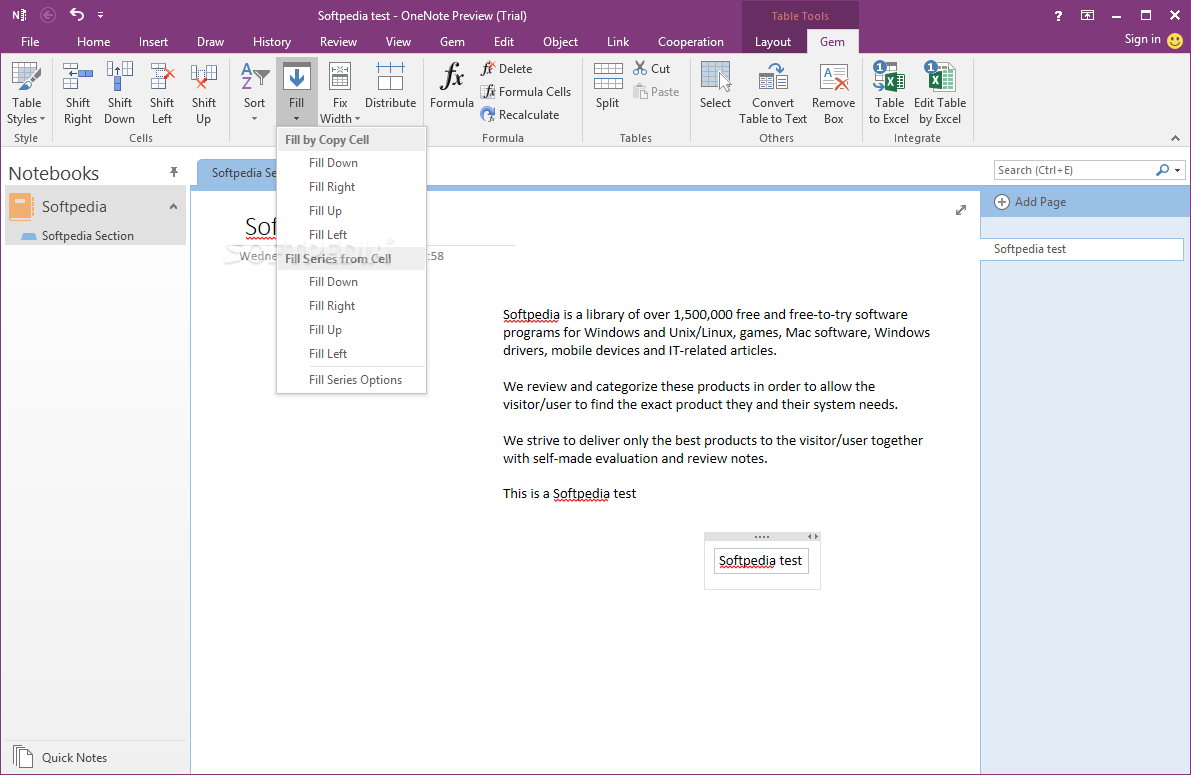Choose Fill Right under Fill by Copy Cell
Image resolution: width=1191 pixels, height=775 pixels.
click(x=352, y=187)
